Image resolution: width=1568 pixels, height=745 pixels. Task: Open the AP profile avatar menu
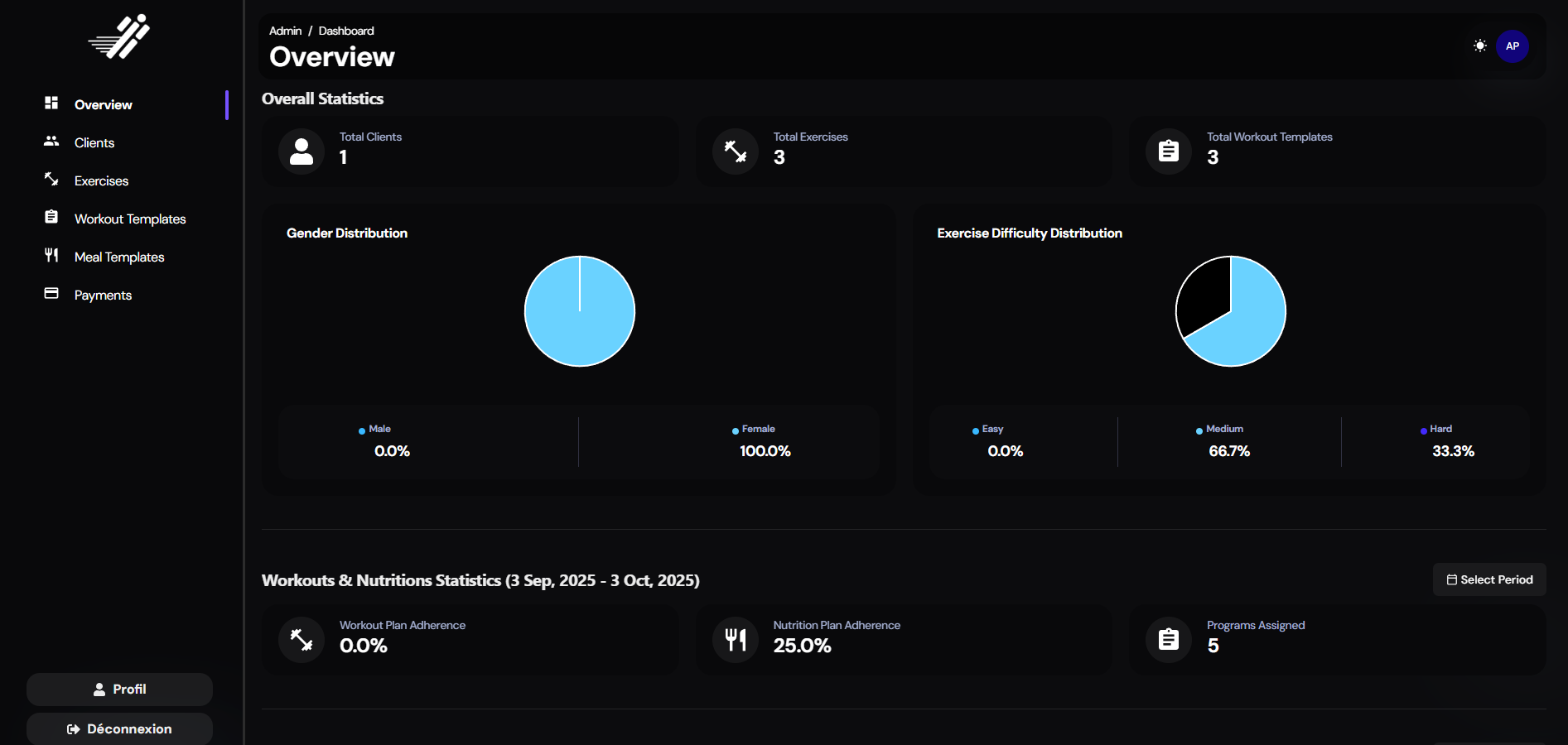[x=1513, y=46]
